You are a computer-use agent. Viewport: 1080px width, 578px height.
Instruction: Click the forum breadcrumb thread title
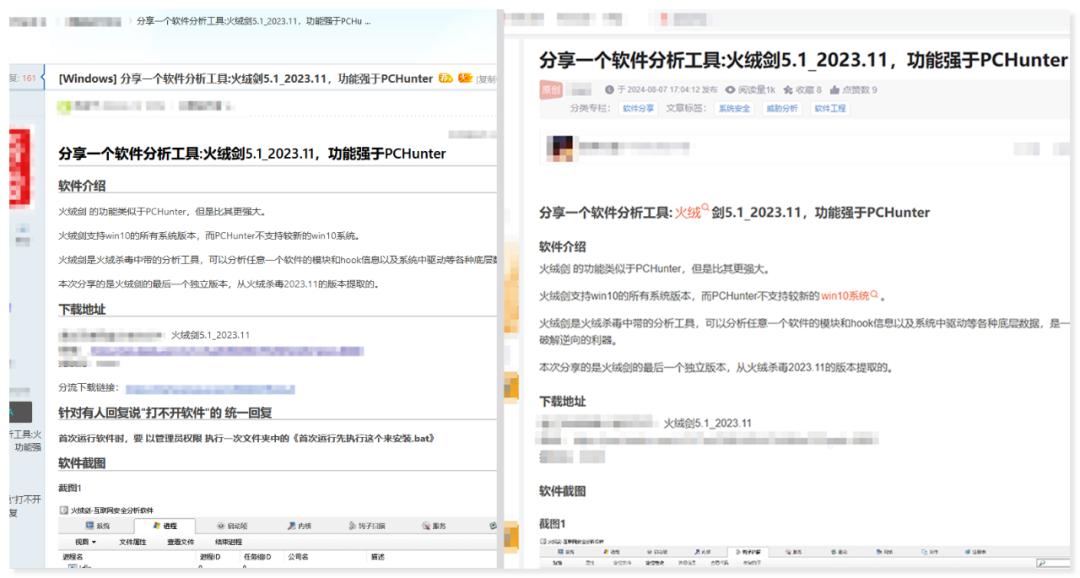(x=253, y=21)
